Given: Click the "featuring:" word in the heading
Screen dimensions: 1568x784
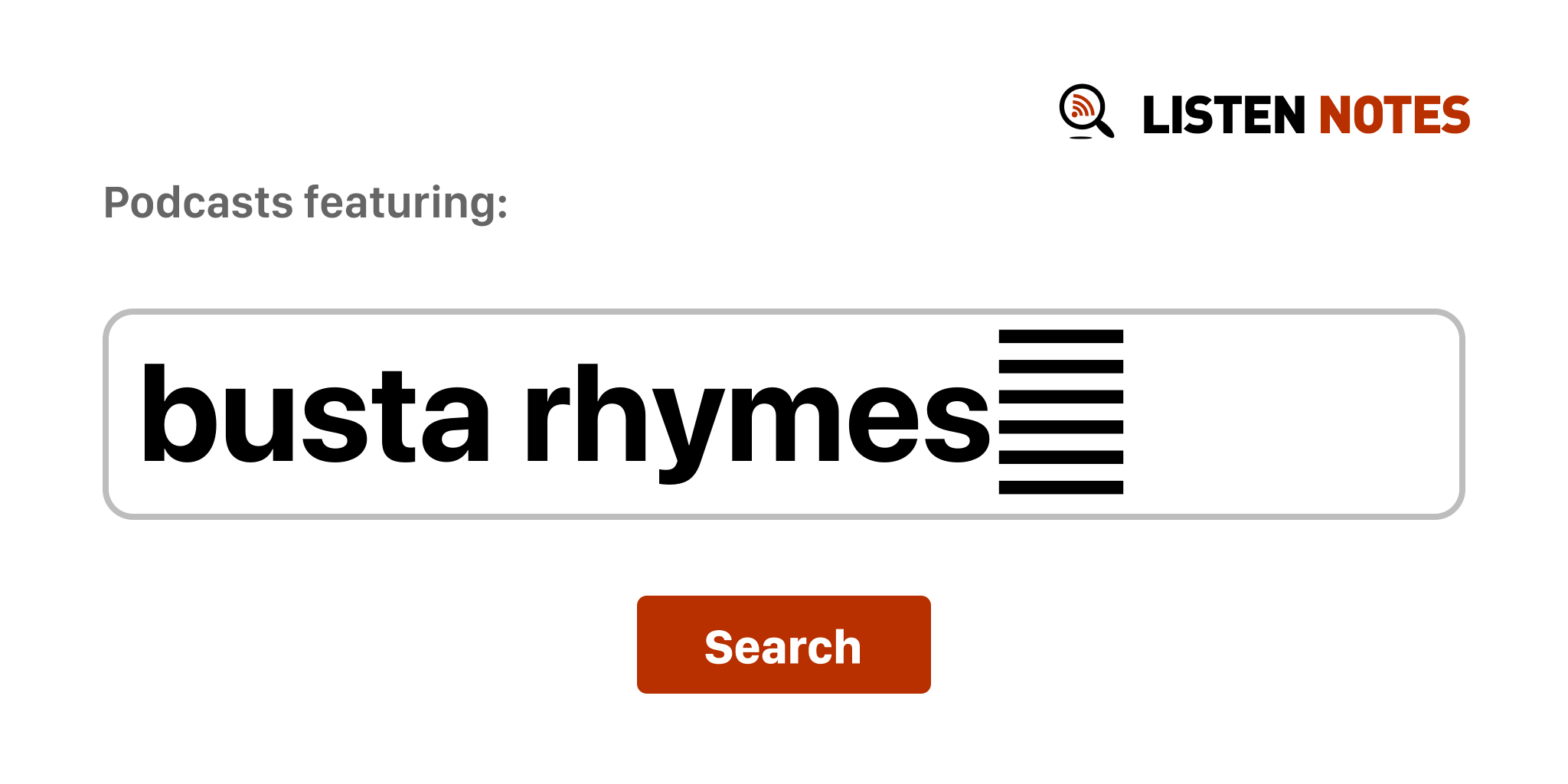Looking at the screenshot, I should (406, 203).
